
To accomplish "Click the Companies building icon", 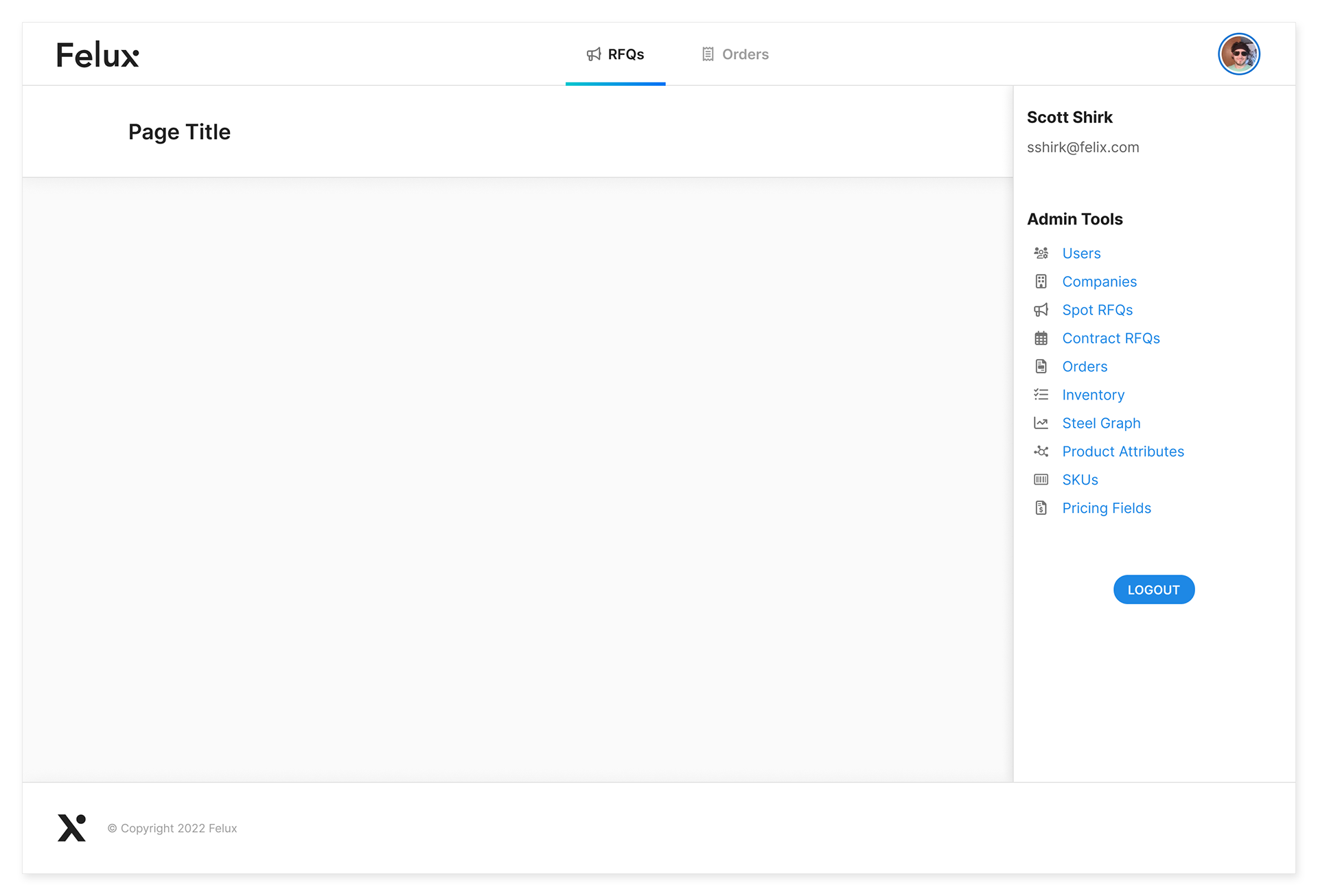I will [1041, 282].
